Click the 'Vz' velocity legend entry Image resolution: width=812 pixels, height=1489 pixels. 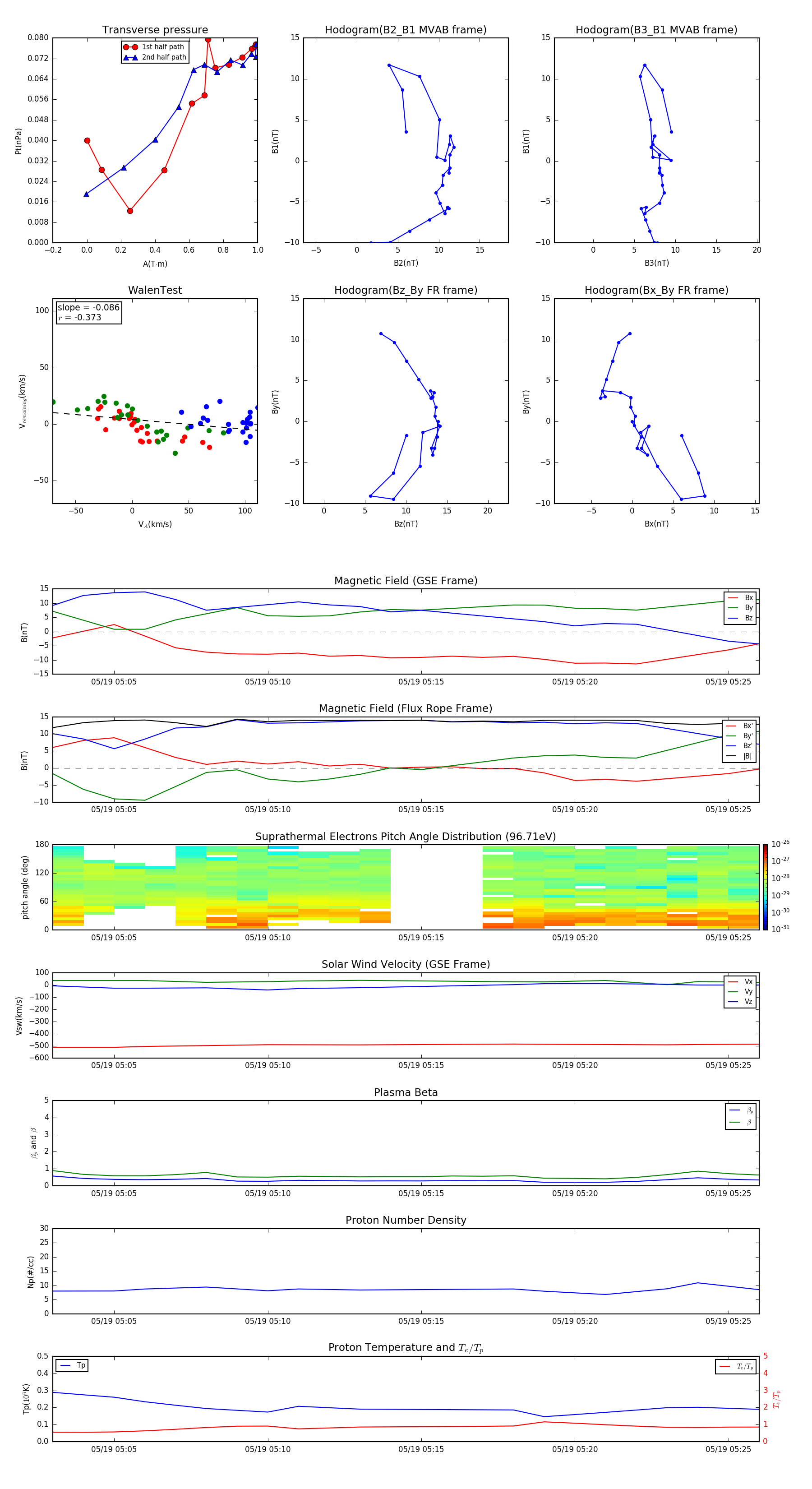pyautogui.click(x=740, y=1002)
